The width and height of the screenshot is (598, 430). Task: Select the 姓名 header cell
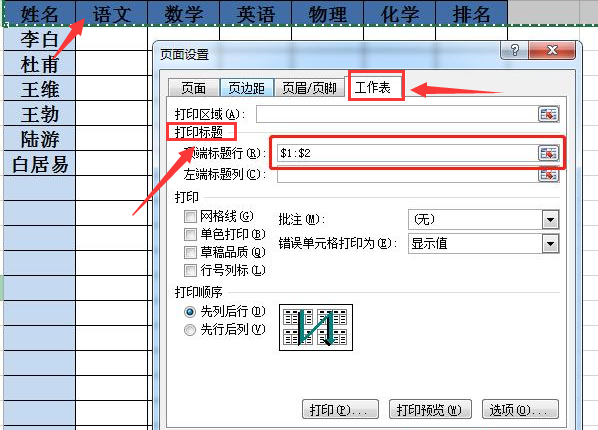pos(39,13)
